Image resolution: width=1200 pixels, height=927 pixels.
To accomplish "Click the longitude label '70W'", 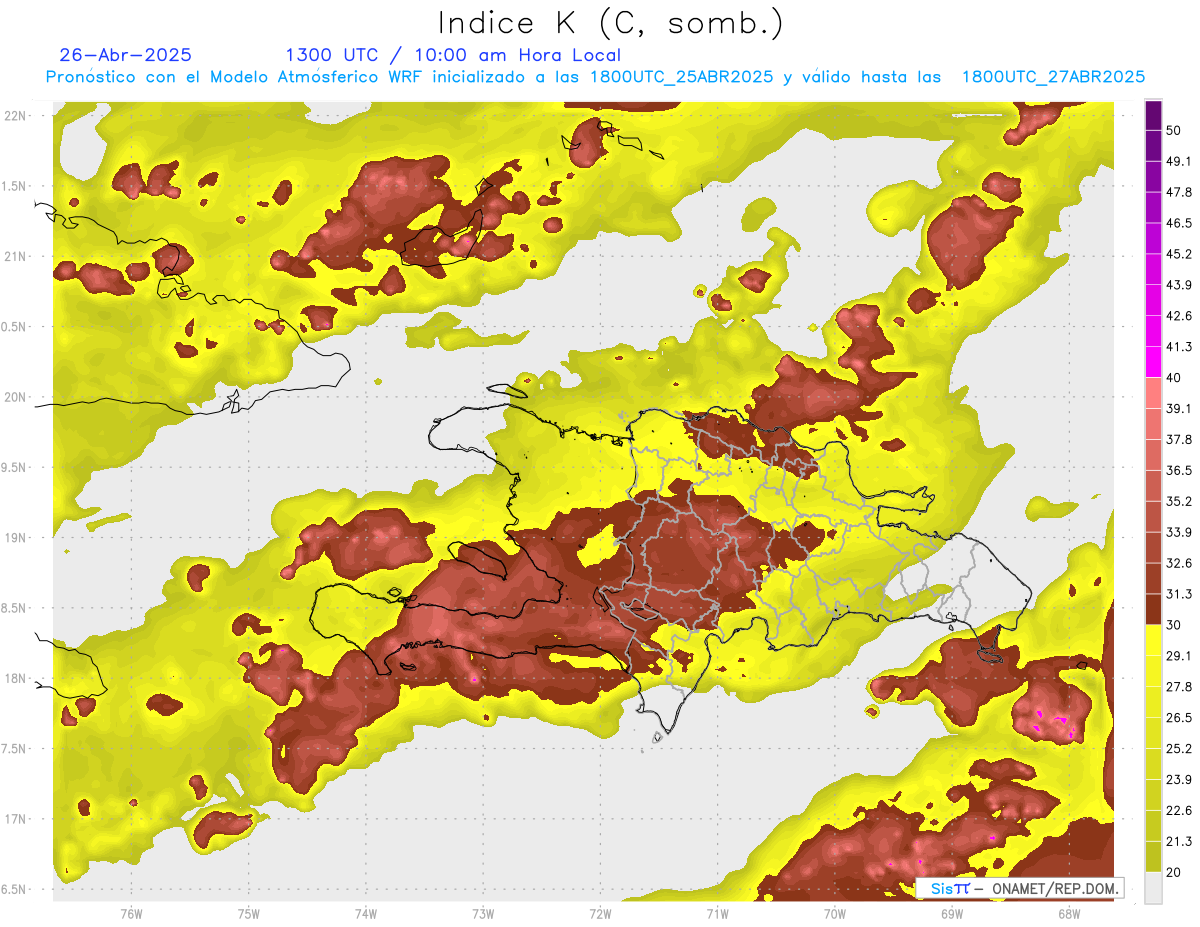I will [x=834, y=913].
